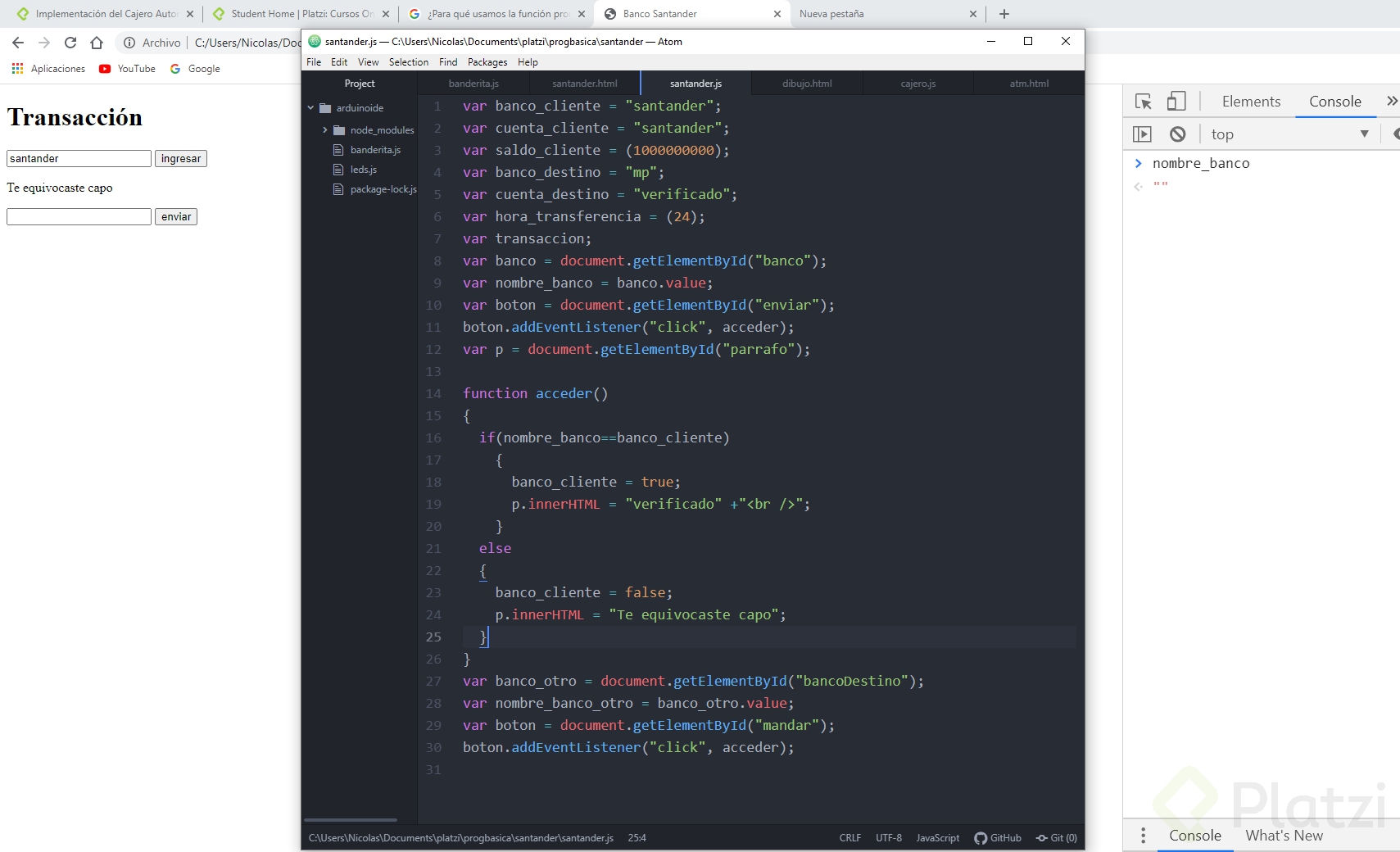Select the DevTools Console tab at top
Image resolution: width=1400 pixels, height=852 pixels.
pyautogui.click(x=1335, y=102)
